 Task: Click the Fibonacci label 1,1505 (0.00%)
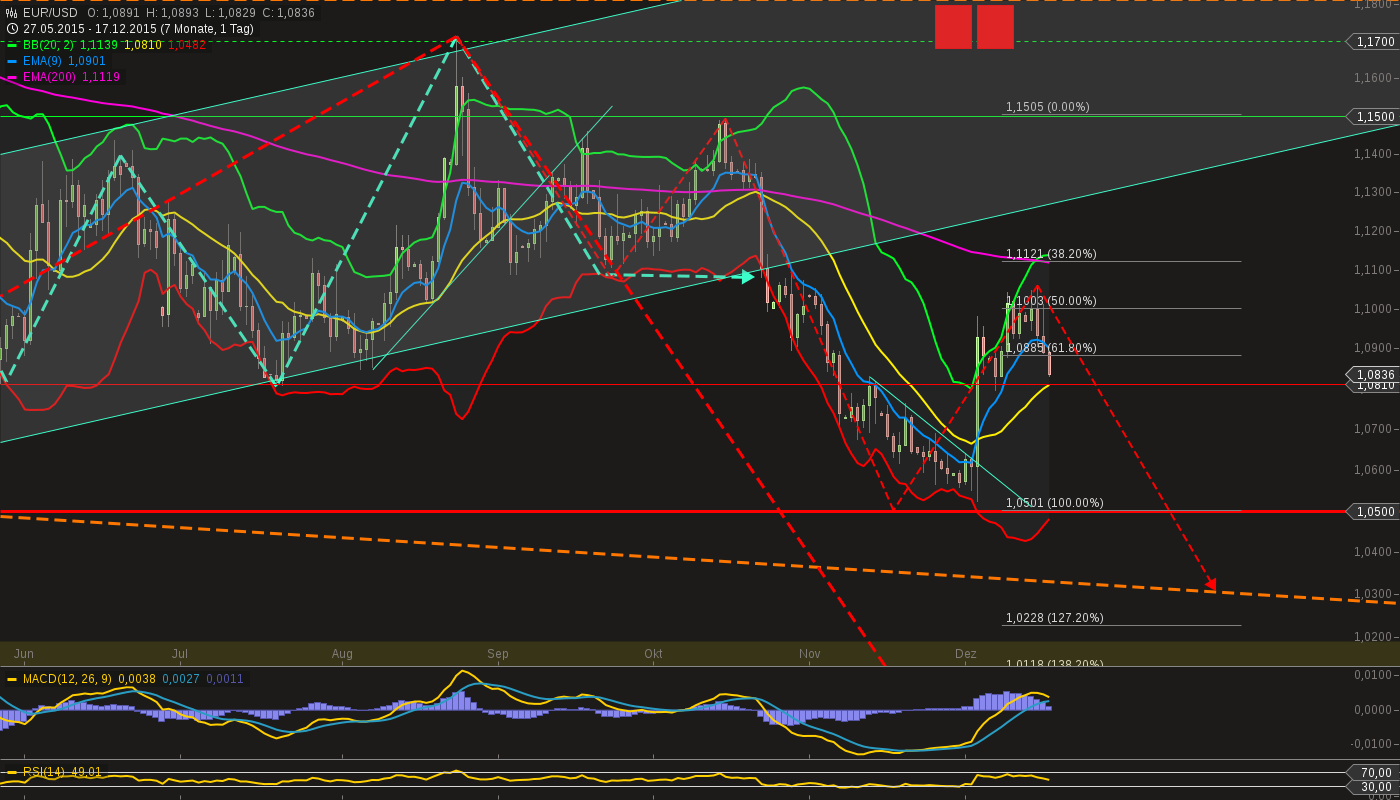[x=1048, y=107]
